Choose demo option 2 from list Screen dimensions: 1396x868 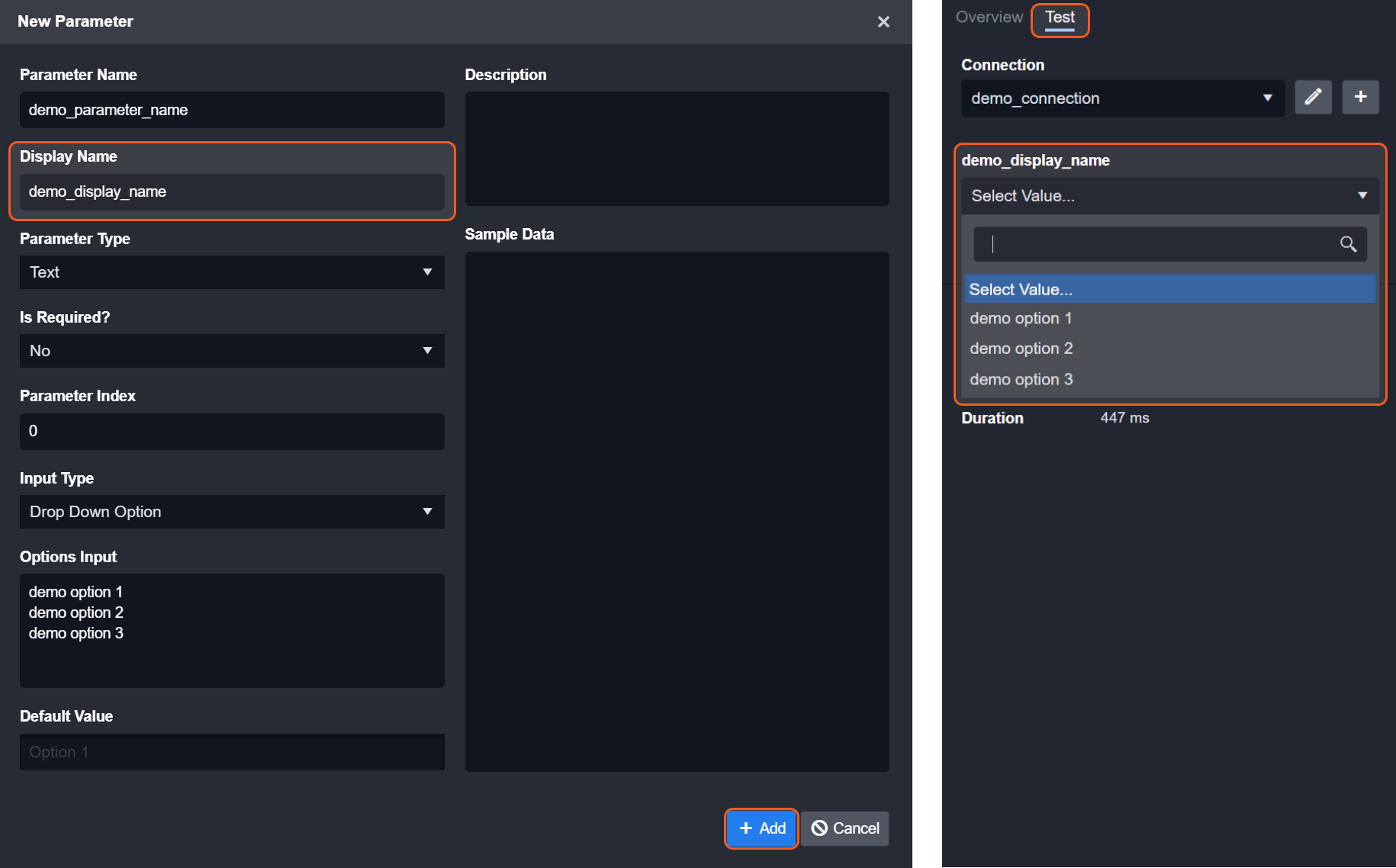pos(1021,349)
